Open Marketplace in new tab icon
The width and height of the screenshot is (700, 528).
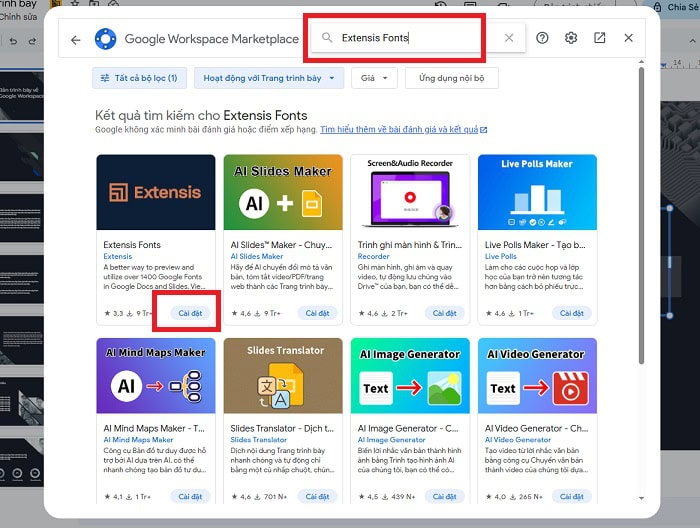tap(600, 38)
